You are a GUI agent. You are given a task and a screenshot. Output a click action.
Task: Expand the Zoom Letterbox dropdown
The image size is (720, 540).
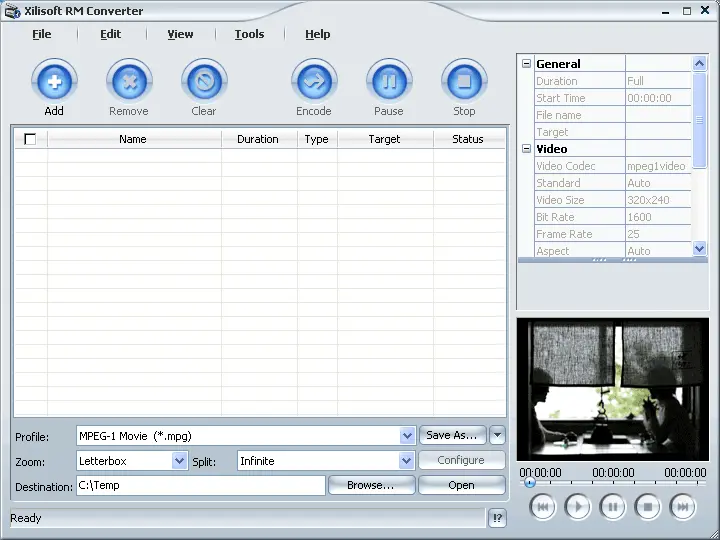coord(180,461)
